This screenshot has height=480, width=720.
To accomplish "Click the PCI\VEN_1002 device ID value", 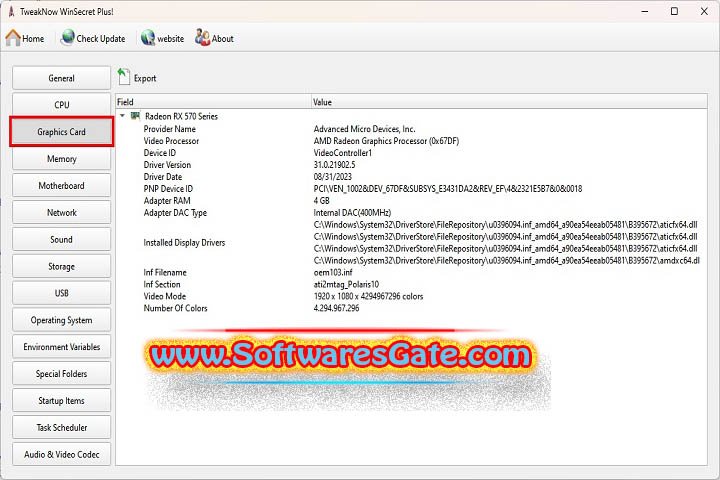I will coord(448,189).
